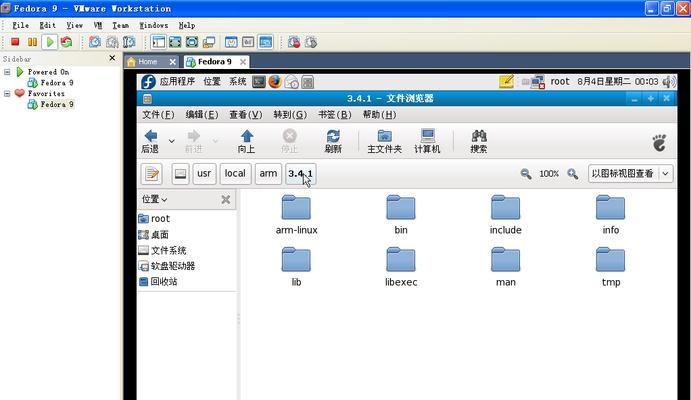Screen dimensions: 691x400
Task: Toggle Quick Switch mode icon in VMware toolbar
Action: pos(175,42)
